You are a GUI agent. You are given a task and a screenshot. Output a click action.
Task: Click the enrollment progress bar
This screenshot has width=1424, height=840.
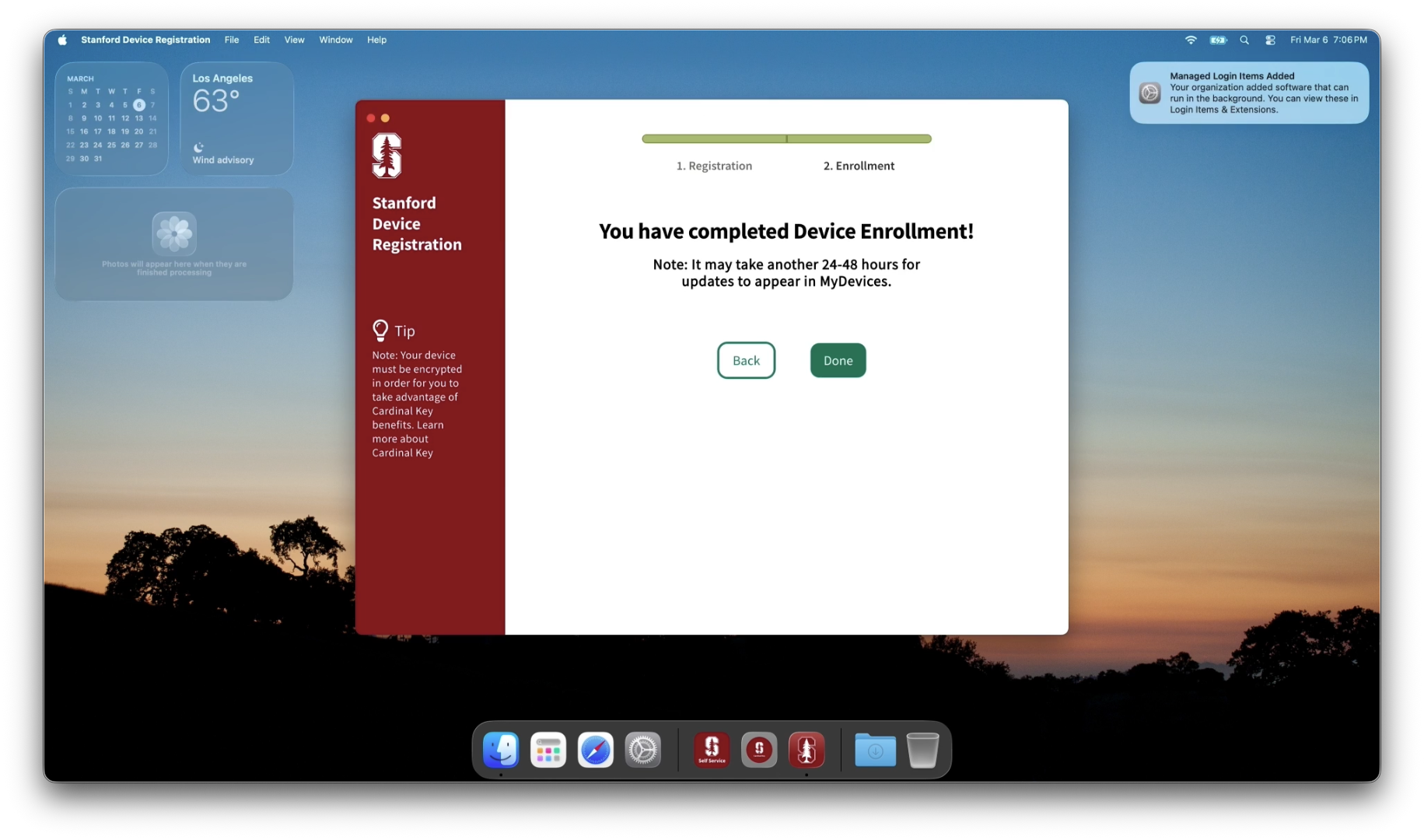(x=785, y=138)
